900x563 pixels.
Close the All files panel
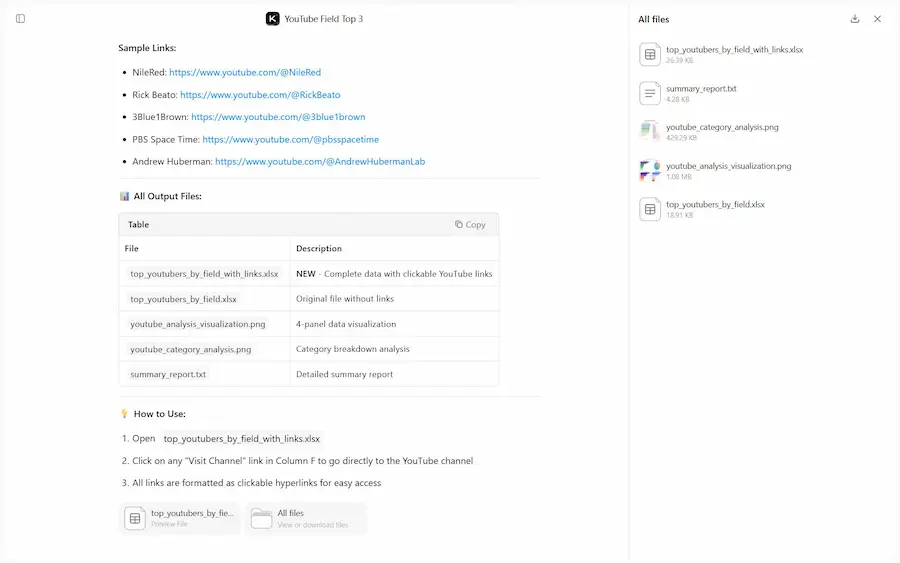point(877,19)
